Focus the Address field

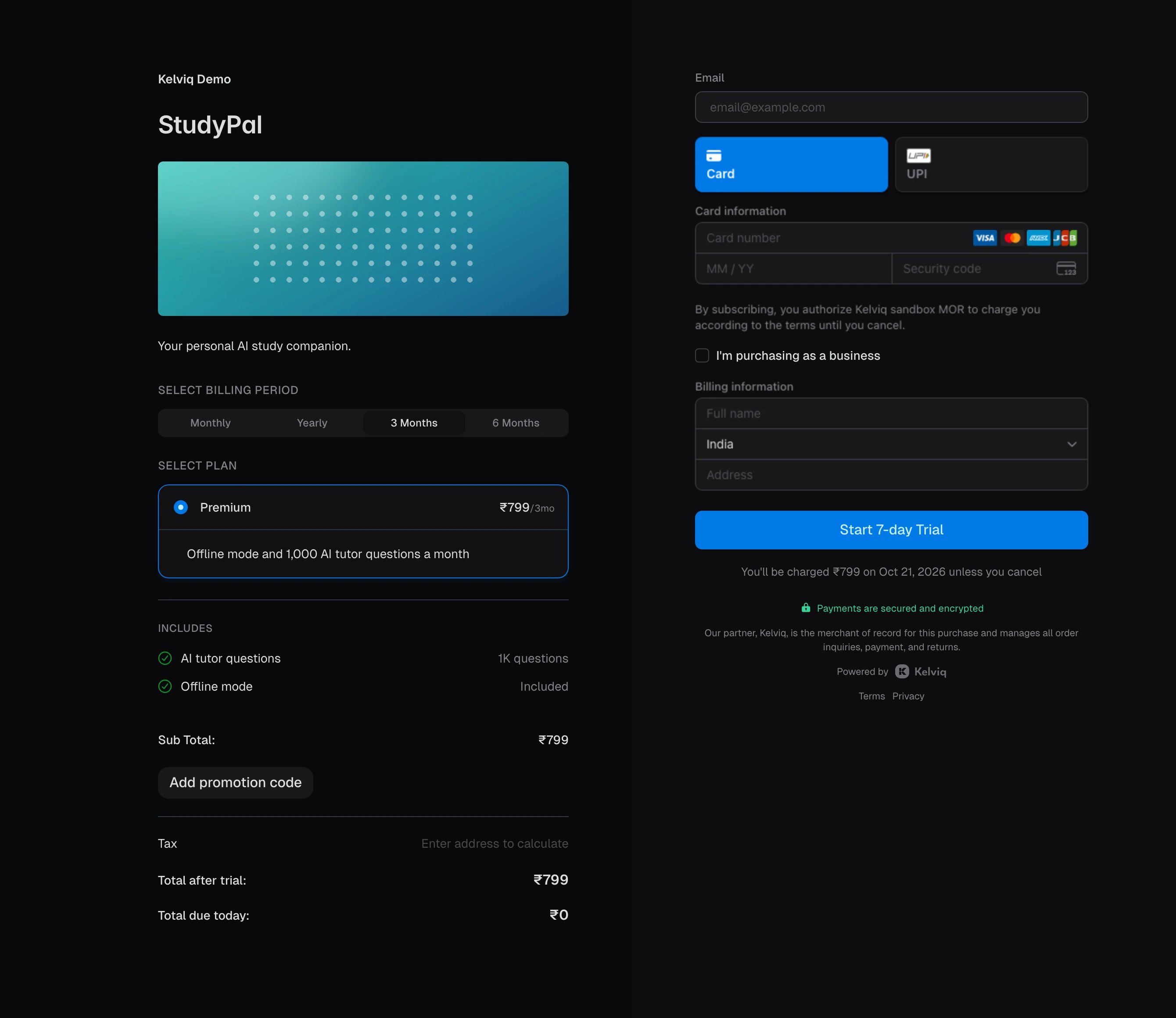[x=891, y=475]
